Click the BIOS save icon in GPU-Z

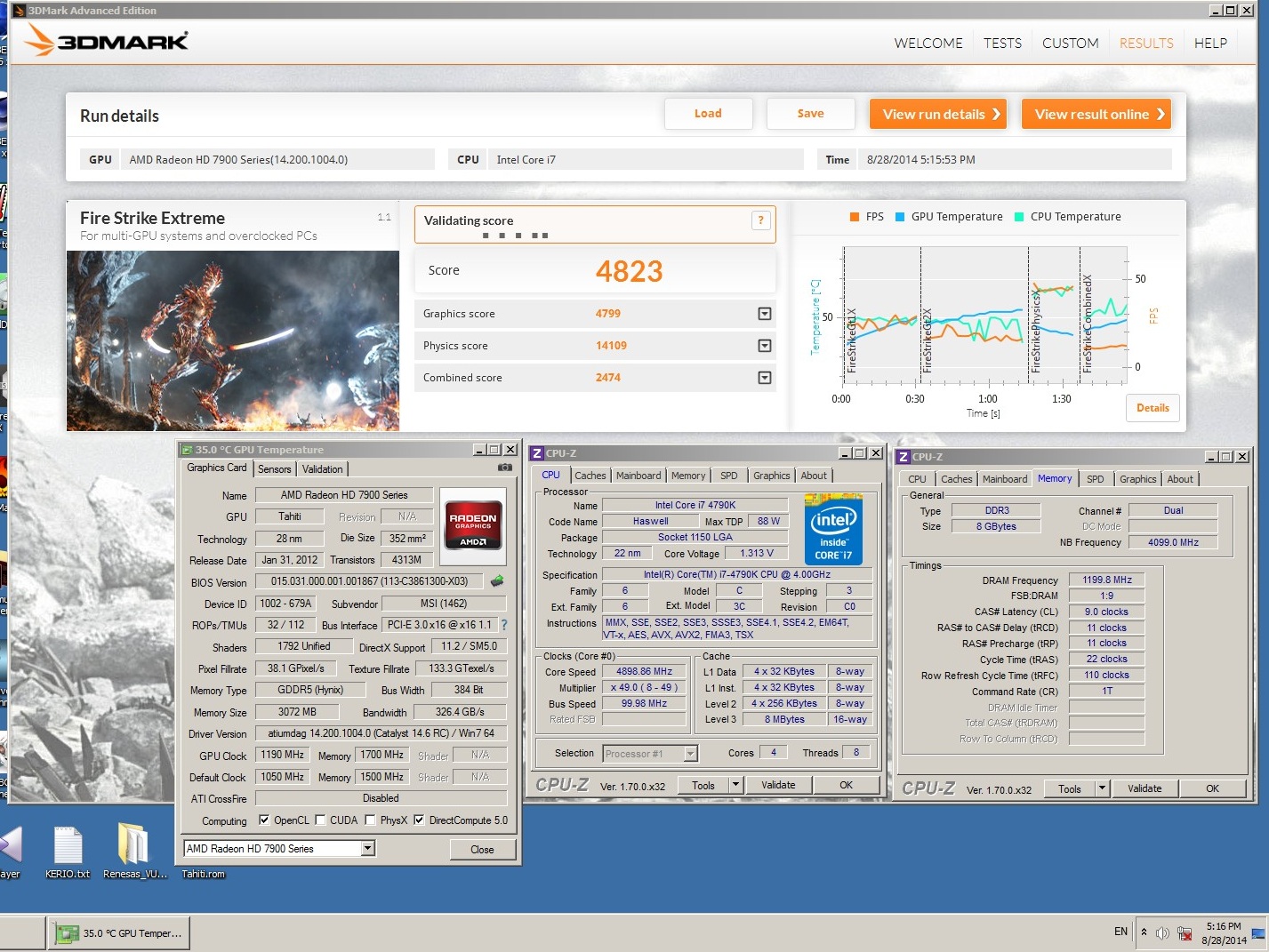[x=497, y=581]
